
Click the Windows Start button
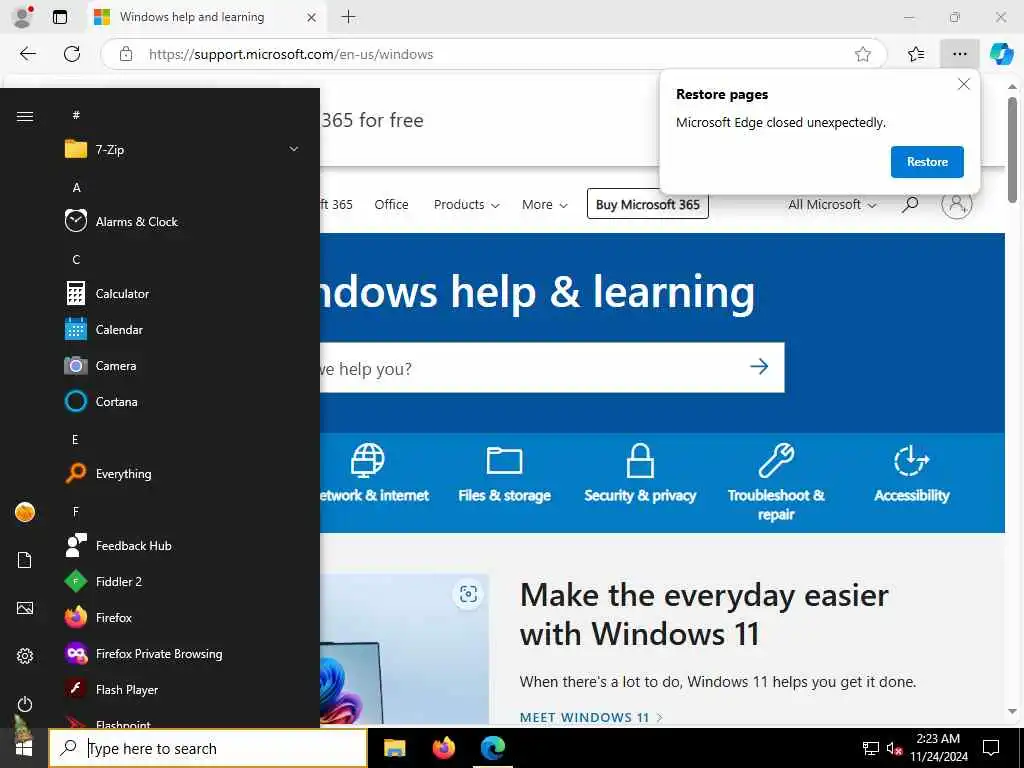(x=24, y=748)
